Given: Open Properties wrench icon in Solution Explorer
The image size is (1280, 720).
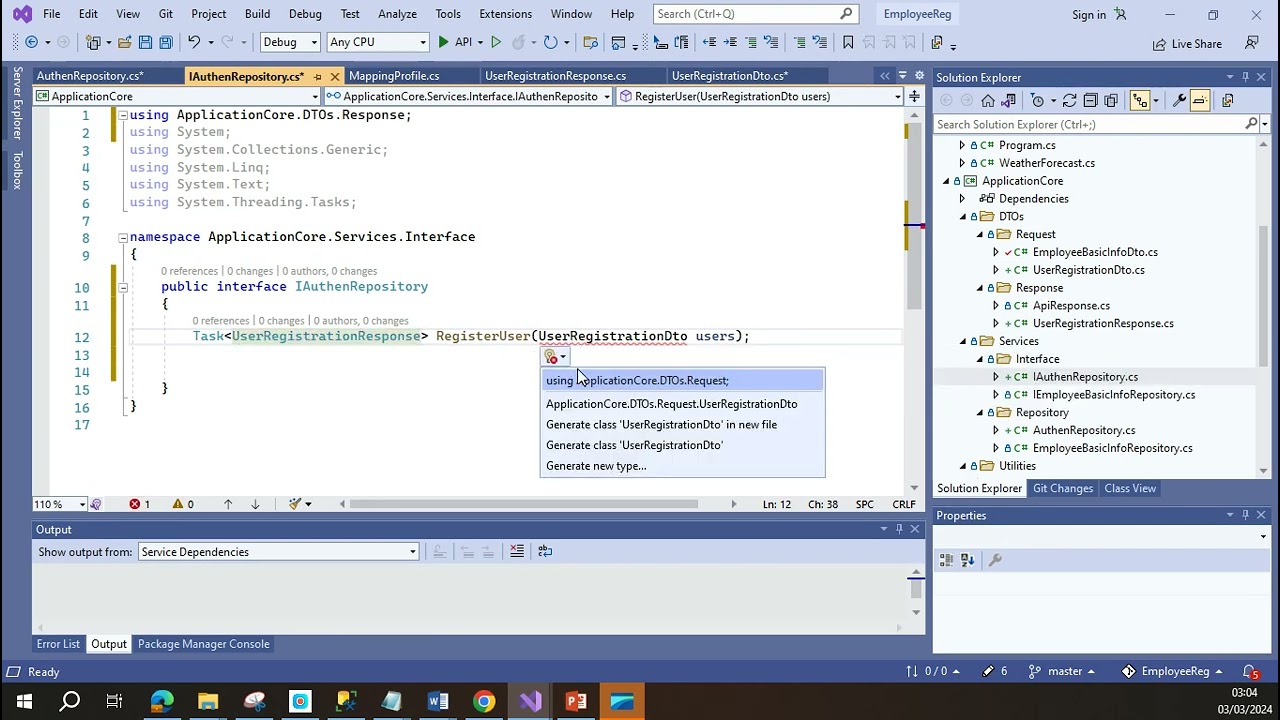Looking at the screenshot, I should [x=1180, y=101].
